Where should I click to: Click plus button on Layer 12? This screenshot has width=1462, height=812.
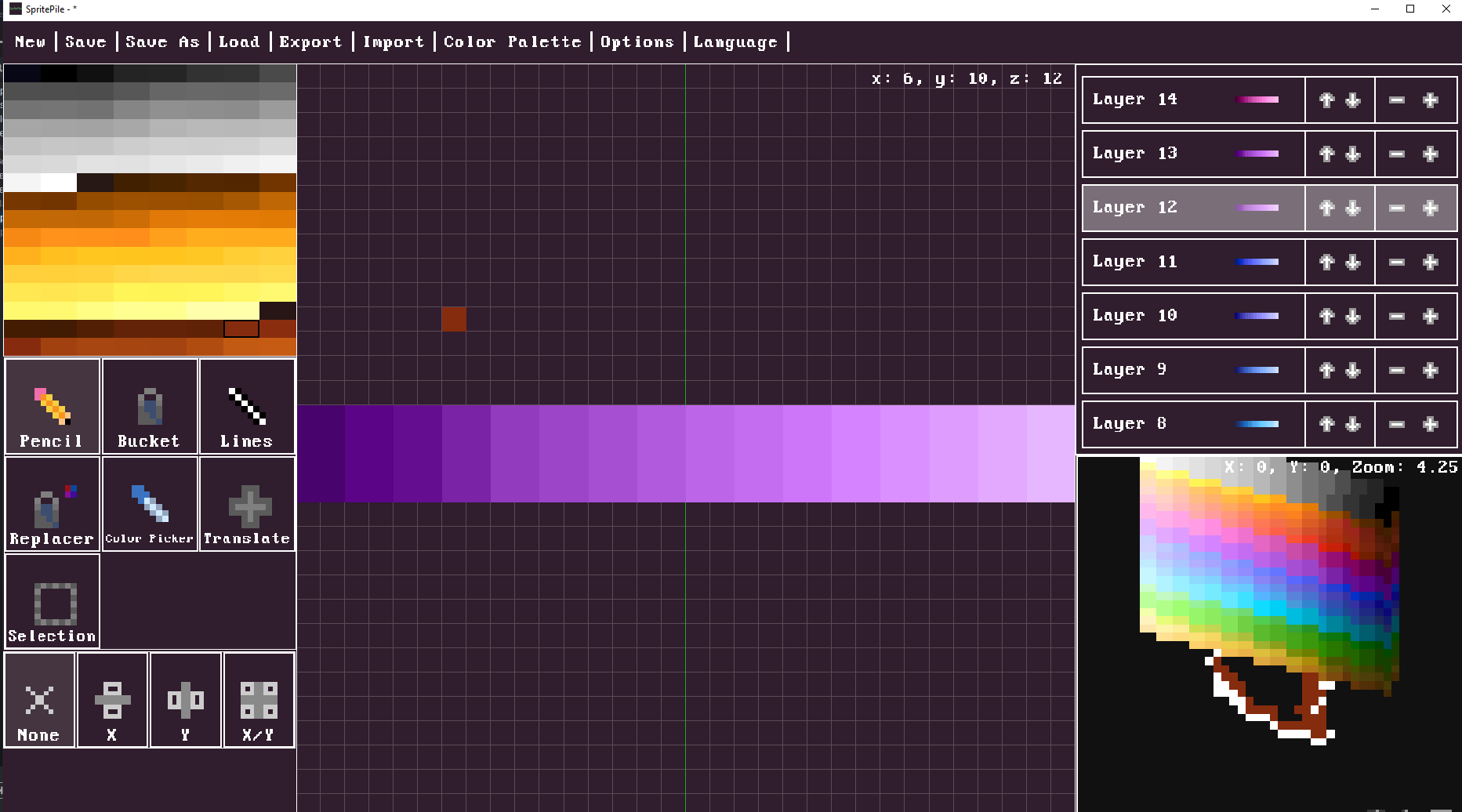(x=1431, y=208)
